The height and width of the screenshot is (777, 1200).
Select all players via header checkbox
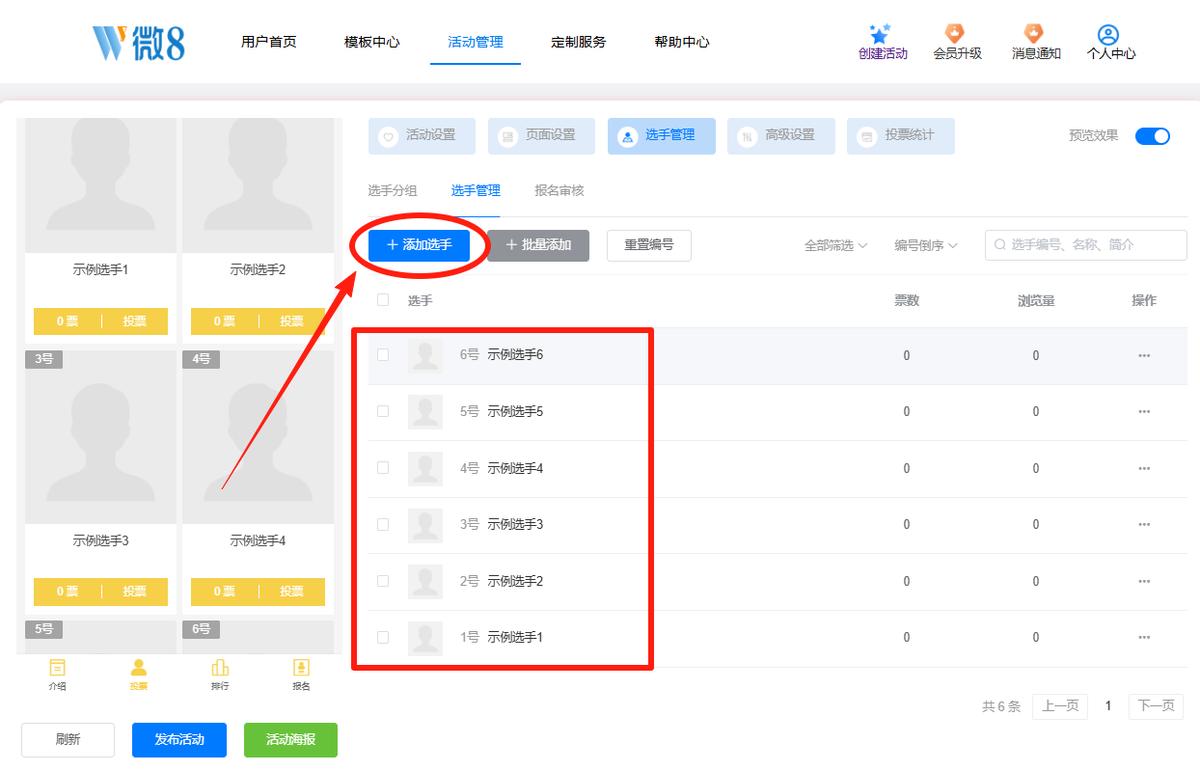coord(383,299)
